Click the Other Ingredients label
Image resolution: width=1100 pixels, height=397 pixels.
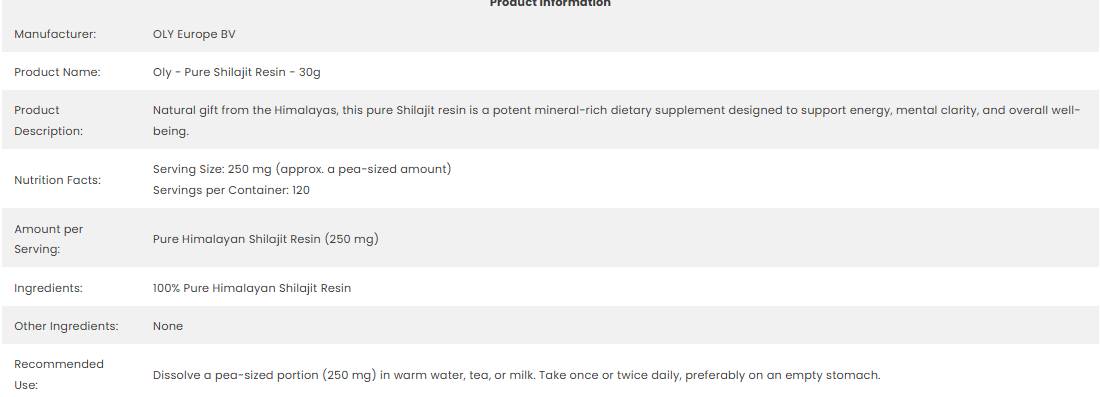point(67,326)
